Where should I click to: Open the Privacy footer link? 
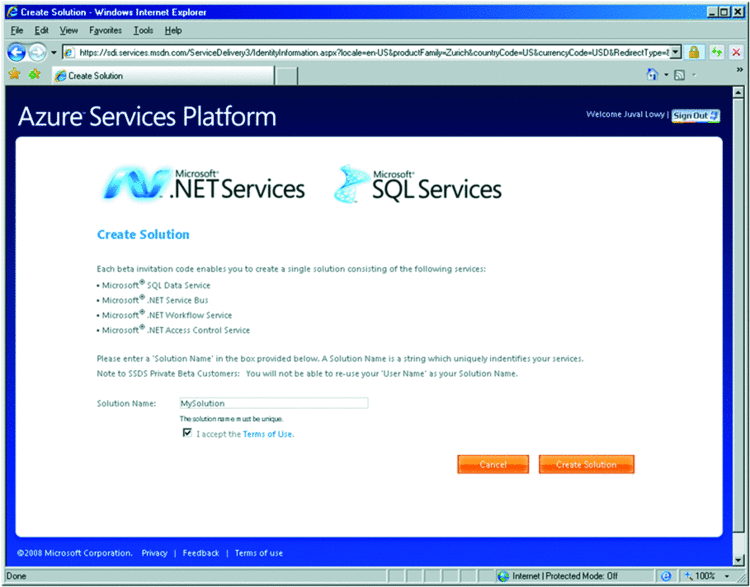(x=154, y=553)
